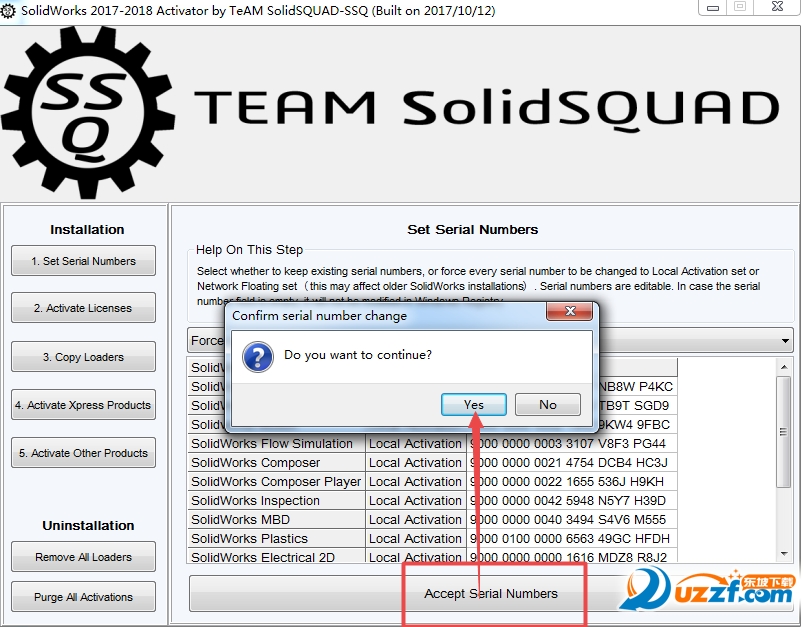
Task: Open step 1. Set Serial Numbers
Action: pyautogui.click(x=83, y=261)
